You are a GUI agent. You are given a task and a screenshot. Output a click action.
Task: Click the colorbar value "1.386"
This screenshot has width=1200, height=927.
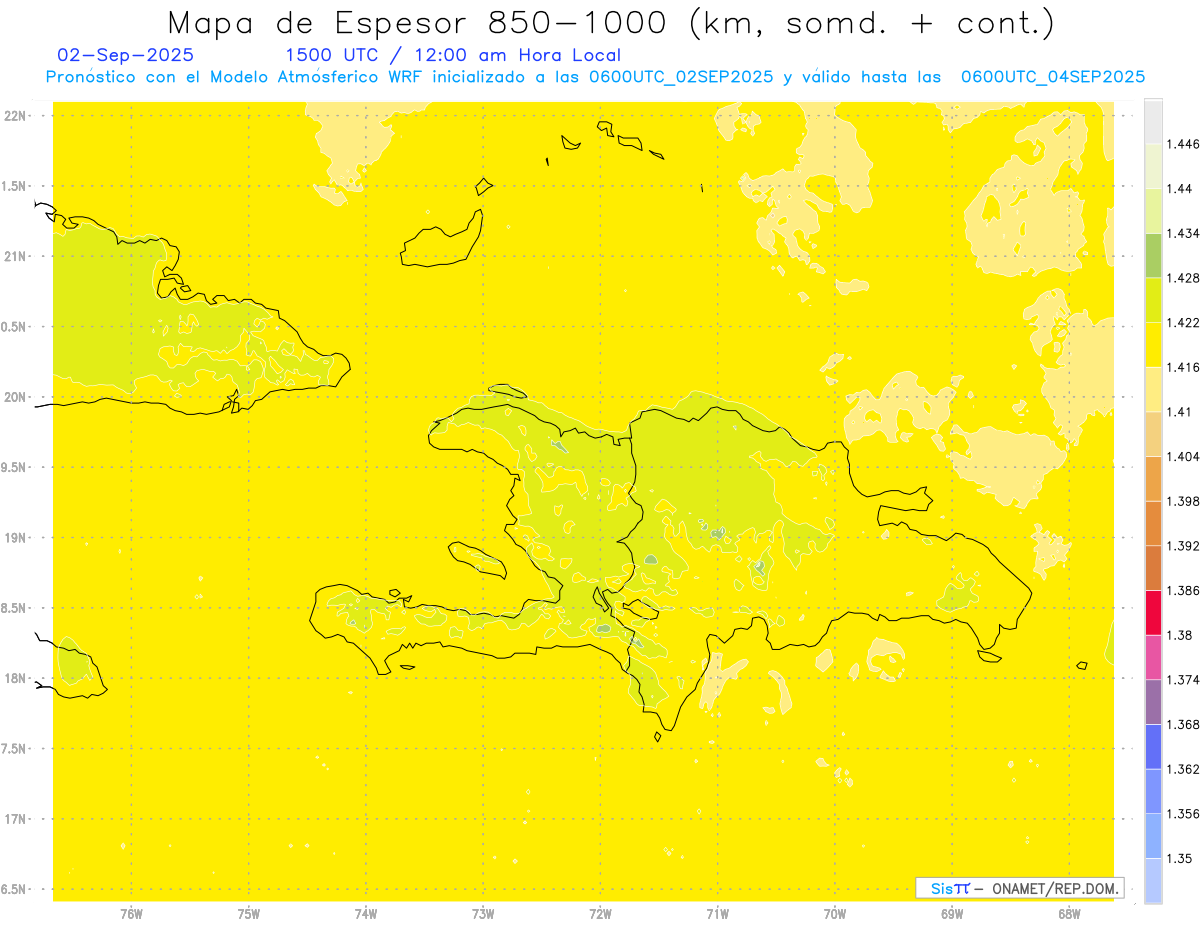point(1182,591)
